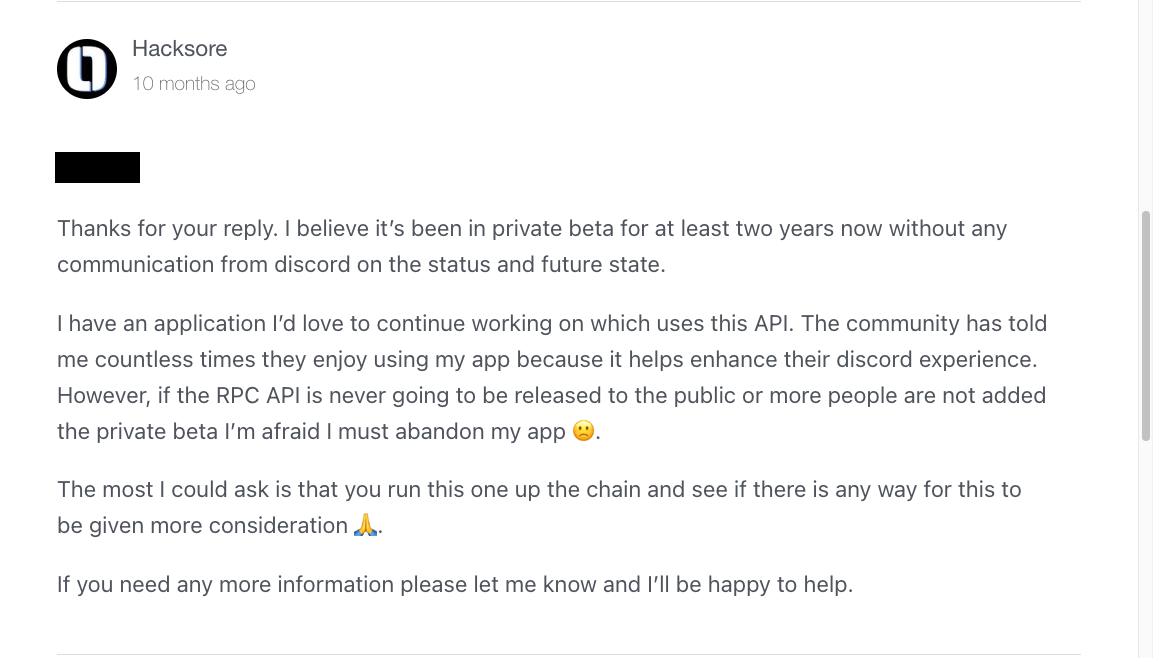
Task: Click the "RPC API" text in the comment
Action: tap(257, 396)
